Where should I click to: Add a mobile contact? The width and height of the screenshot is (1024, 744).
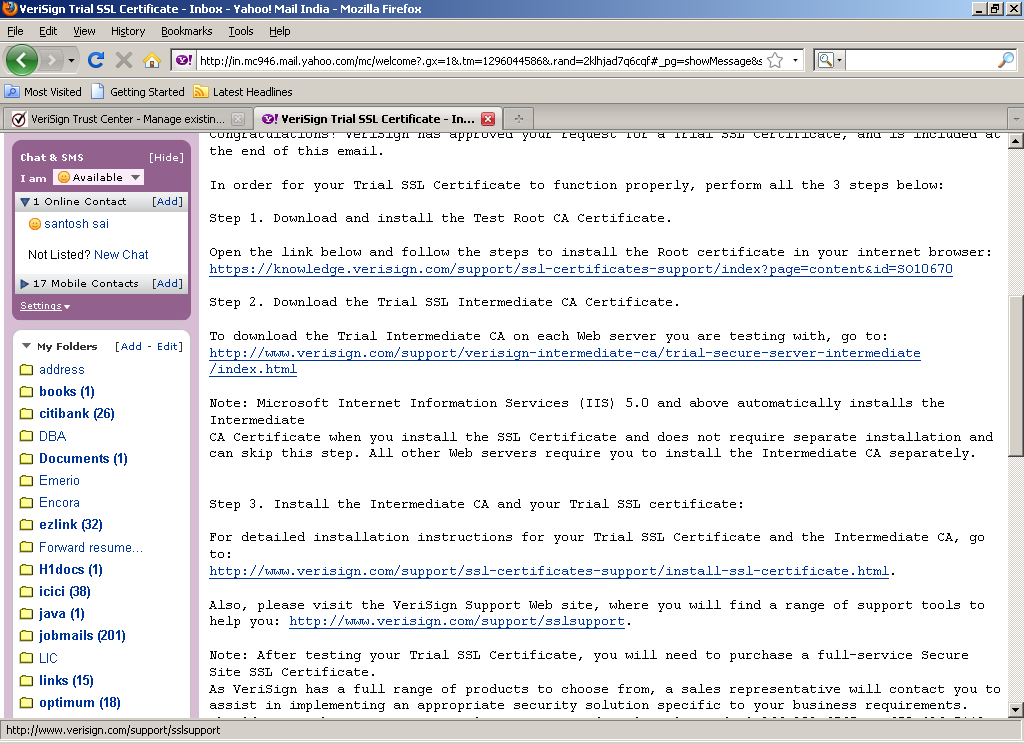168,283
